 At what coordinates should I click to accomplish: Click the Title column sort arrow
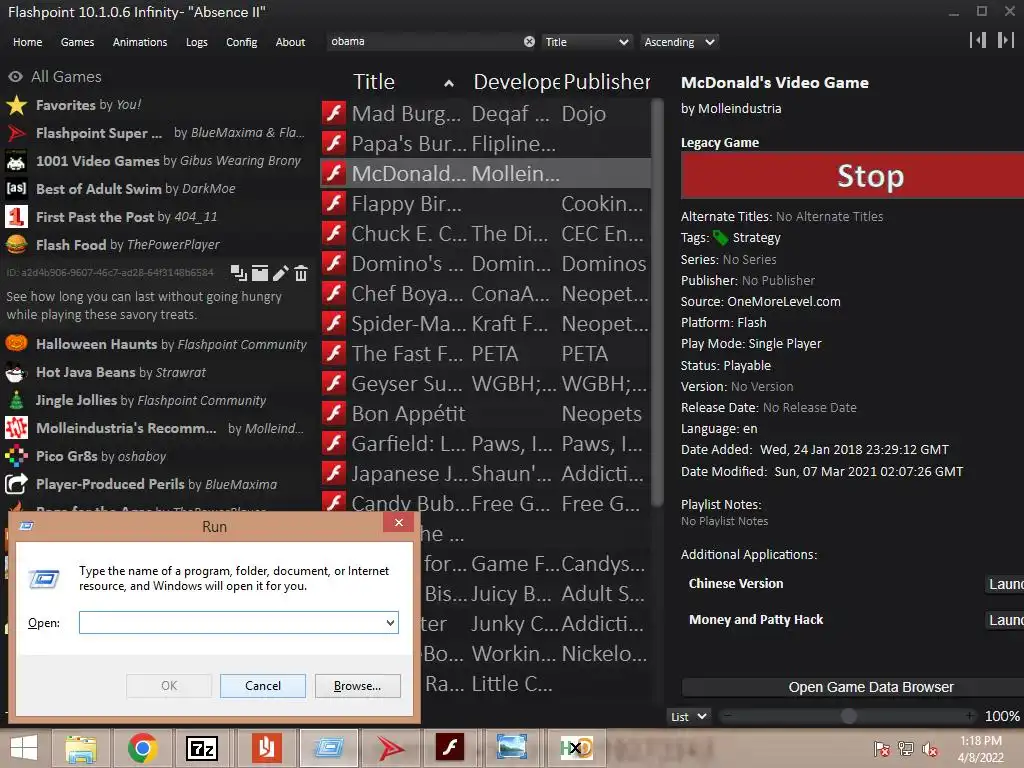coord(449,83)
